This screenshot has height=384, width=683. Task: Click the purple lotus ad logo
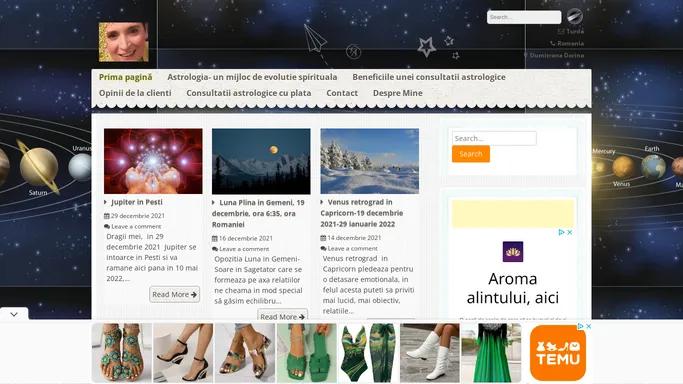513,252
